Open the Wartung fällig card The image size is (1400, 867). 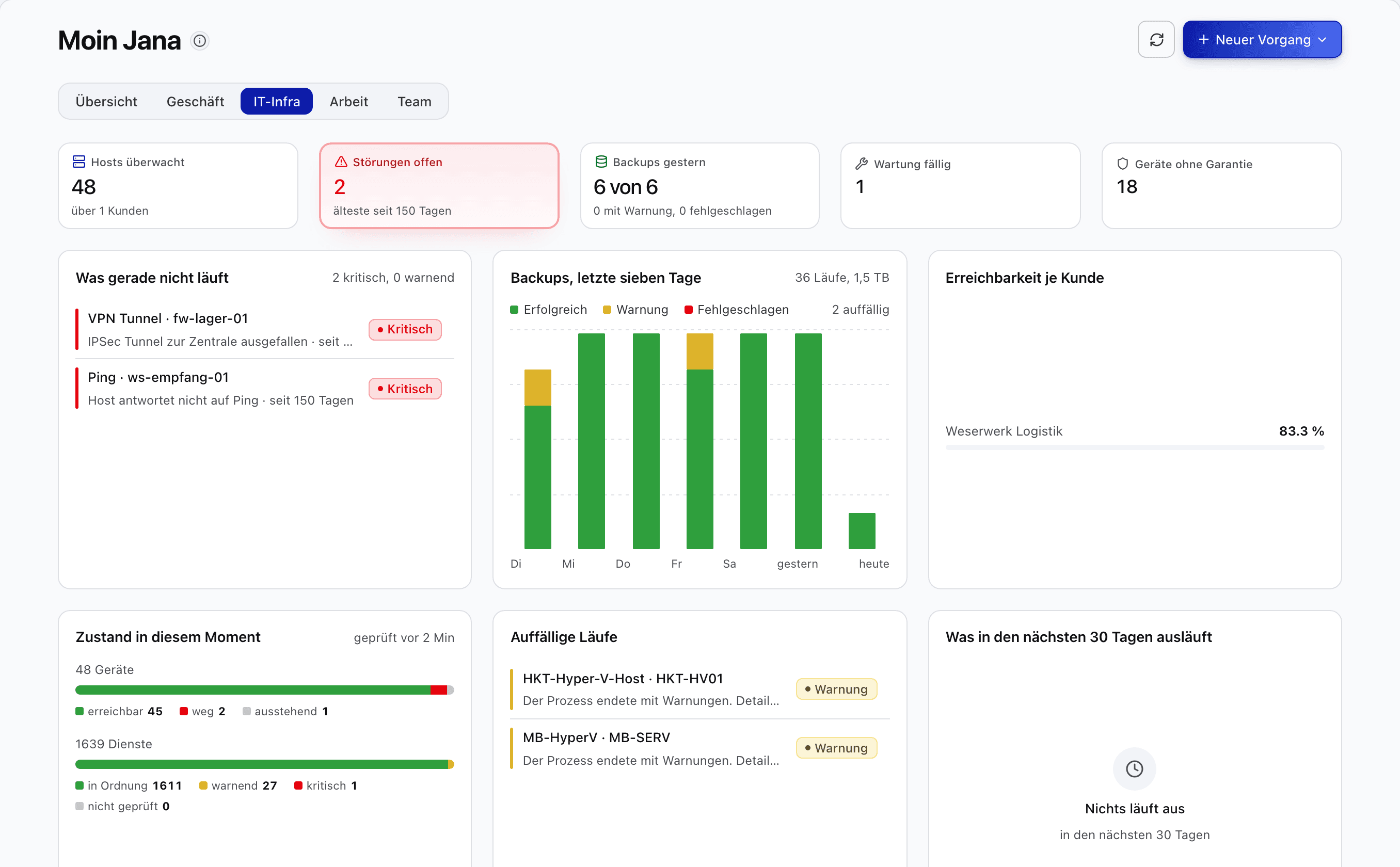[961, 186]
